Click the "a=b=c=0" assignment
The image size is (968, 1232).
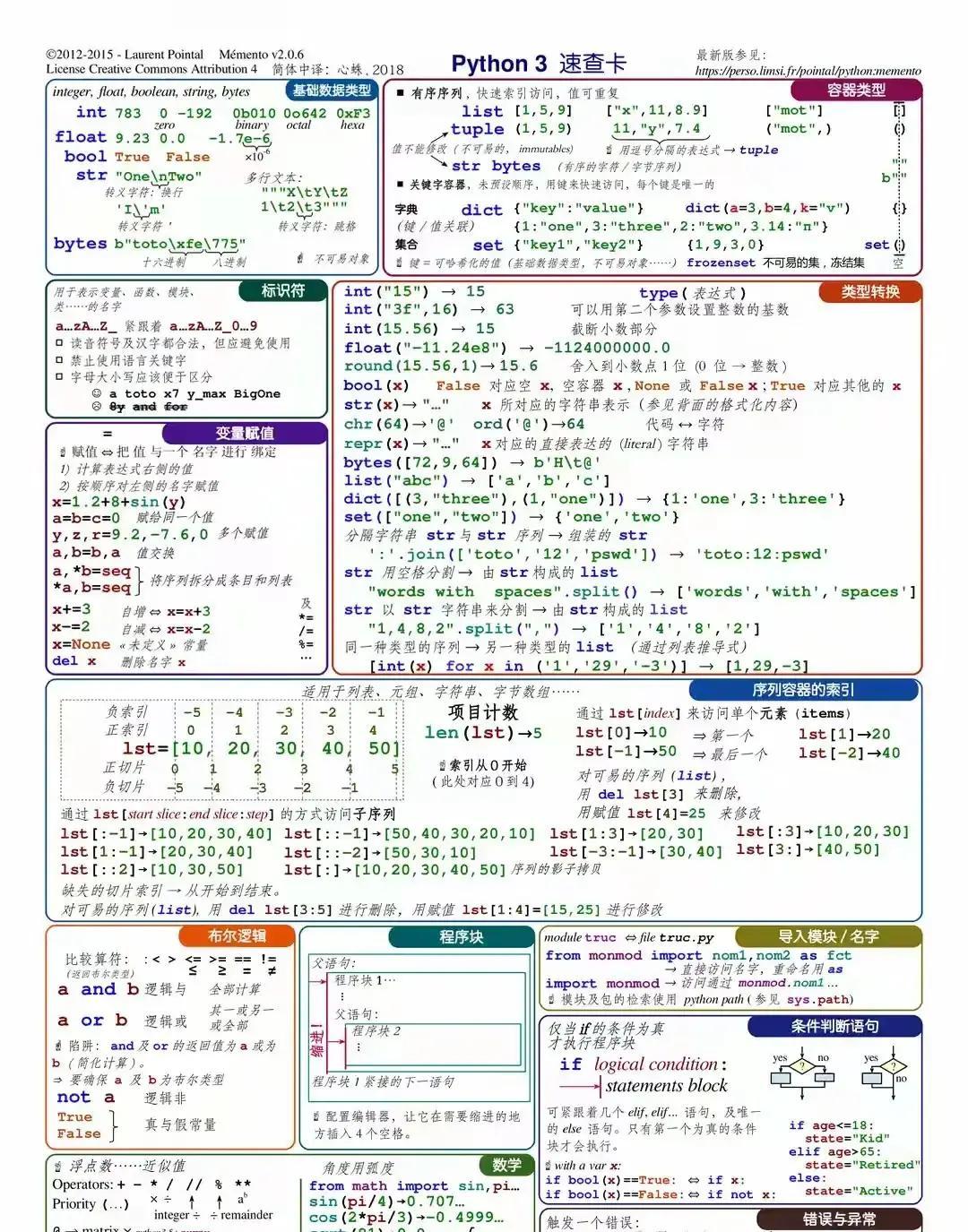tap(86, 518)
